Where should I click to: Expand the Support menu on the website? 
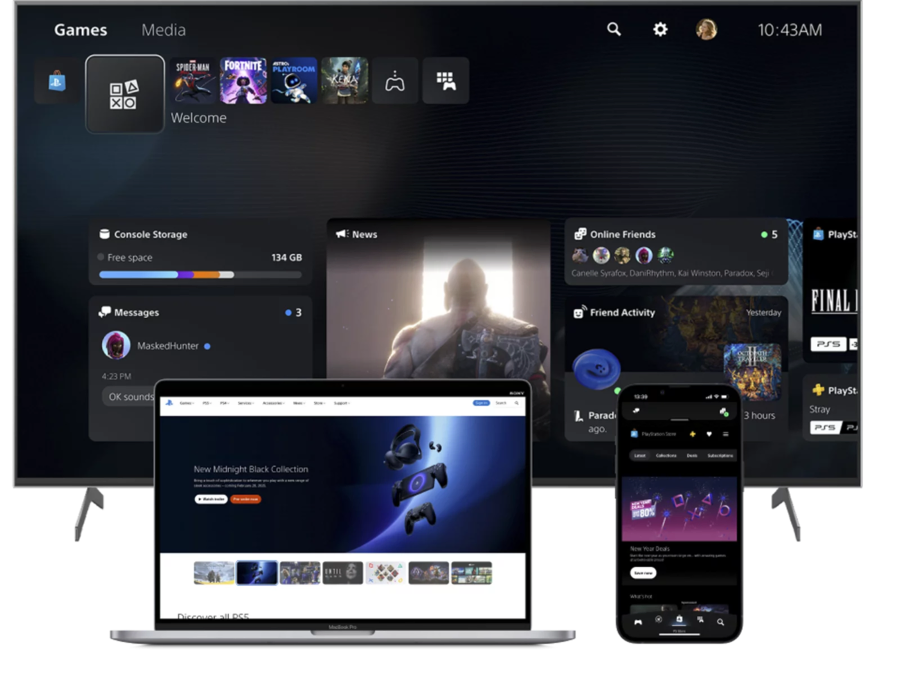point(341,402)
